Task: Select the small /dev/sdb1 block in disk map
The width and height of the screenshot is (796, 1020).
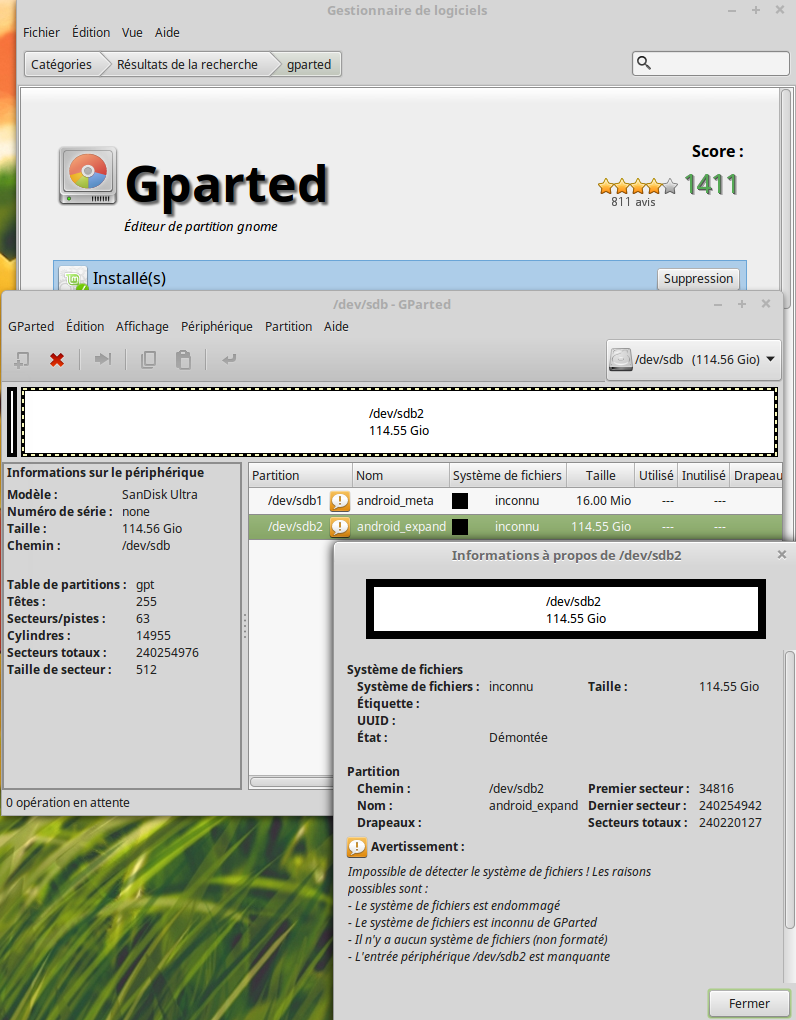Action: coord(12,422)
